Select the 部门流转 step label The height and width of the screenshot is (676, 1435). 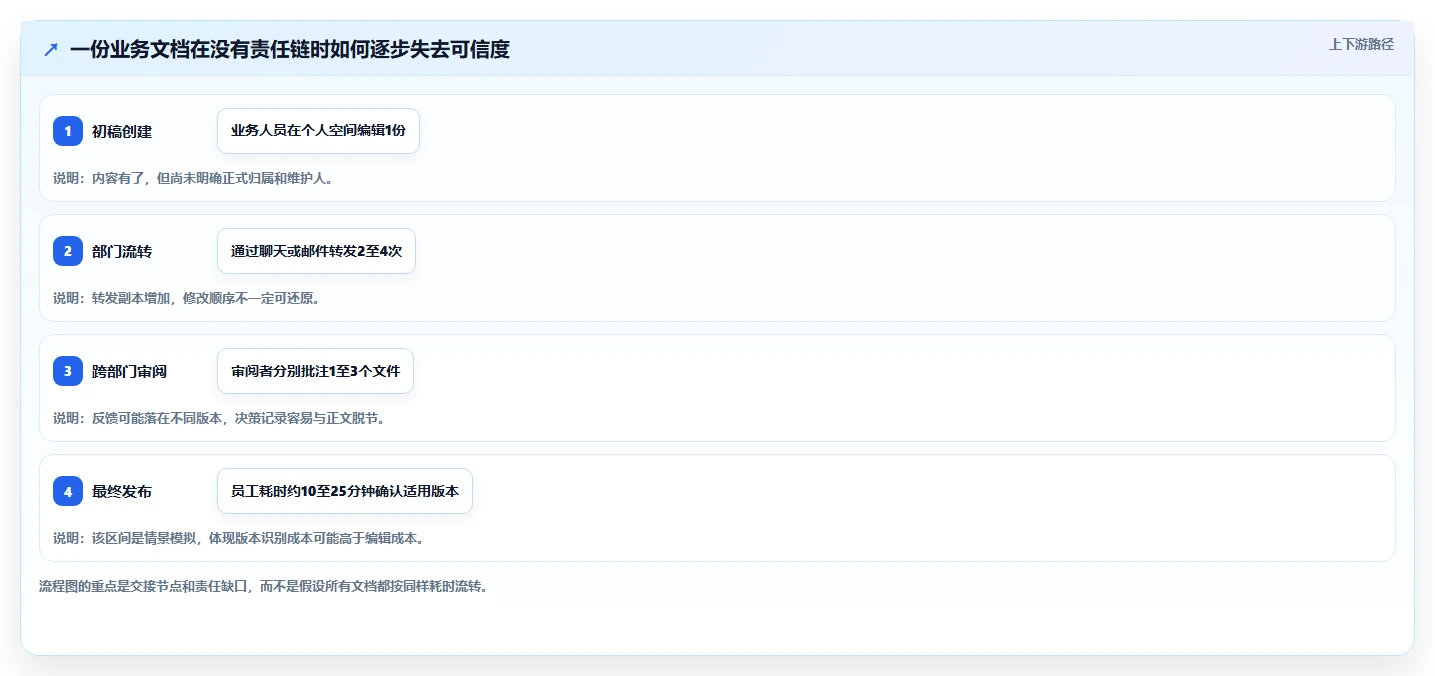tap(122, 251)
